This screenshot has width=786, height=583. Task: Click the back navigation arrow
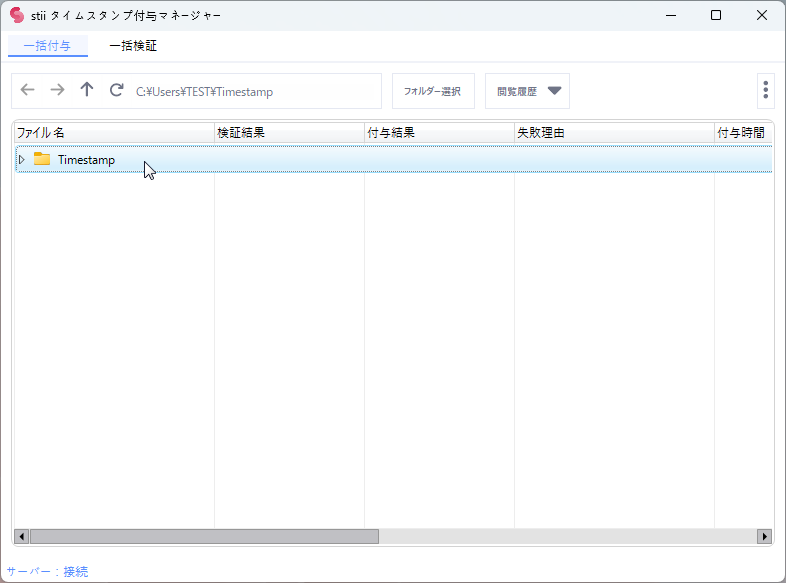click(x=27, y=90)
